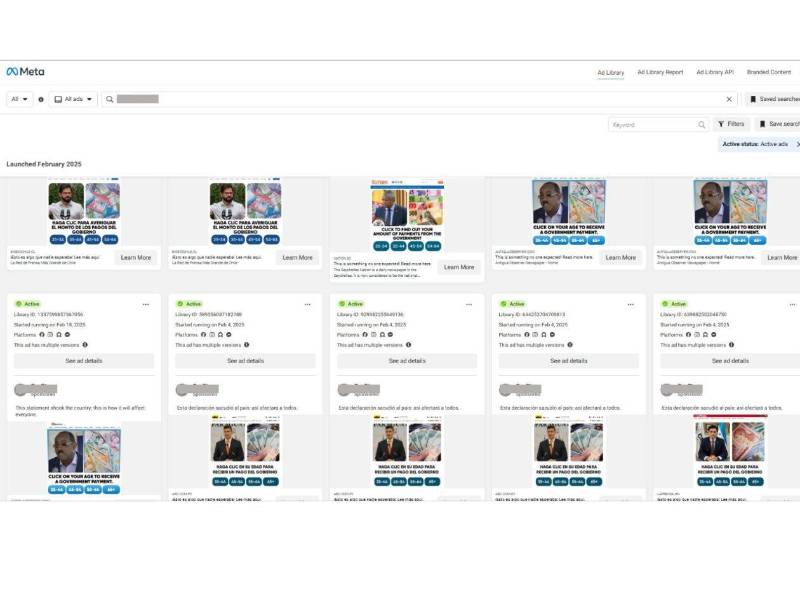This screenshot has width=800, height=600.
Task: Click the Audience Network platform icon on an ad
Action: tap(67, 334)
